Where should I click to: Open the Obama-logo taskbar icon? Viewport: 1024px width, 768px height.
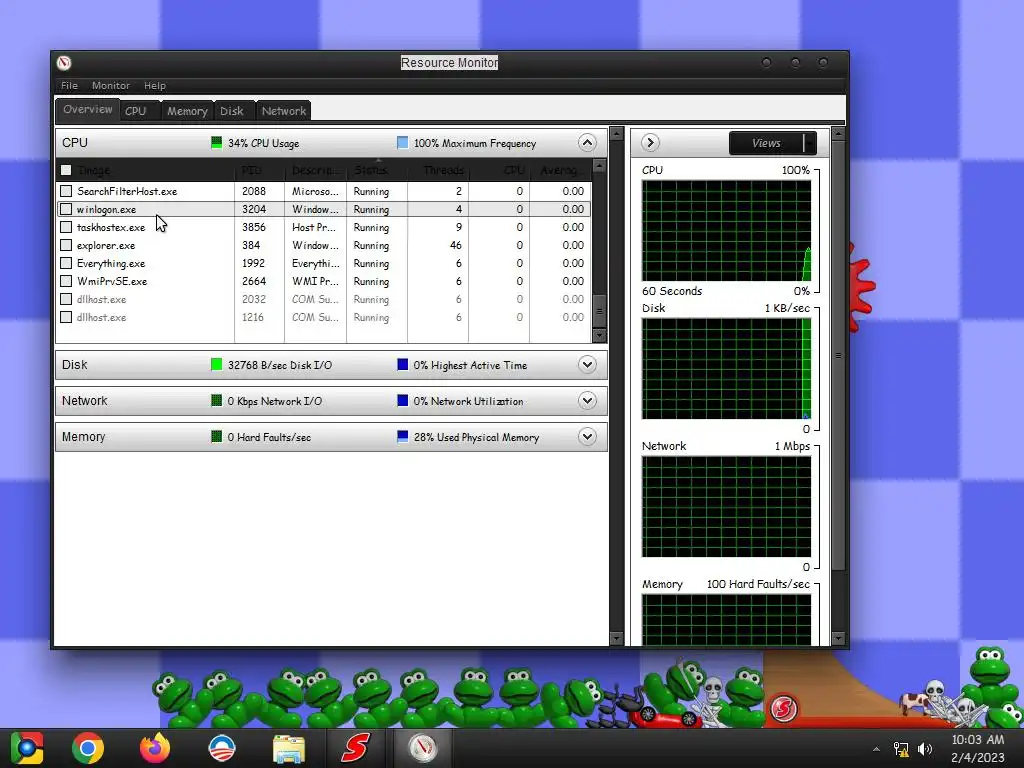pos(221,748)
